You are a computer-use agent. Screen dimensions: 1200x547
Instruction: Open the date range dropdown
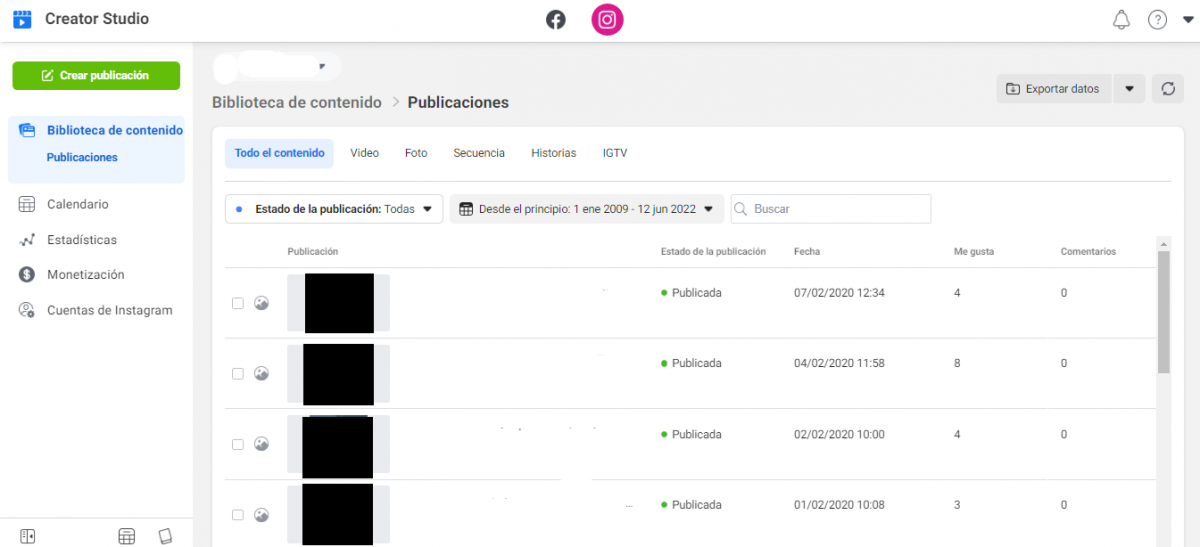(586, 209)
